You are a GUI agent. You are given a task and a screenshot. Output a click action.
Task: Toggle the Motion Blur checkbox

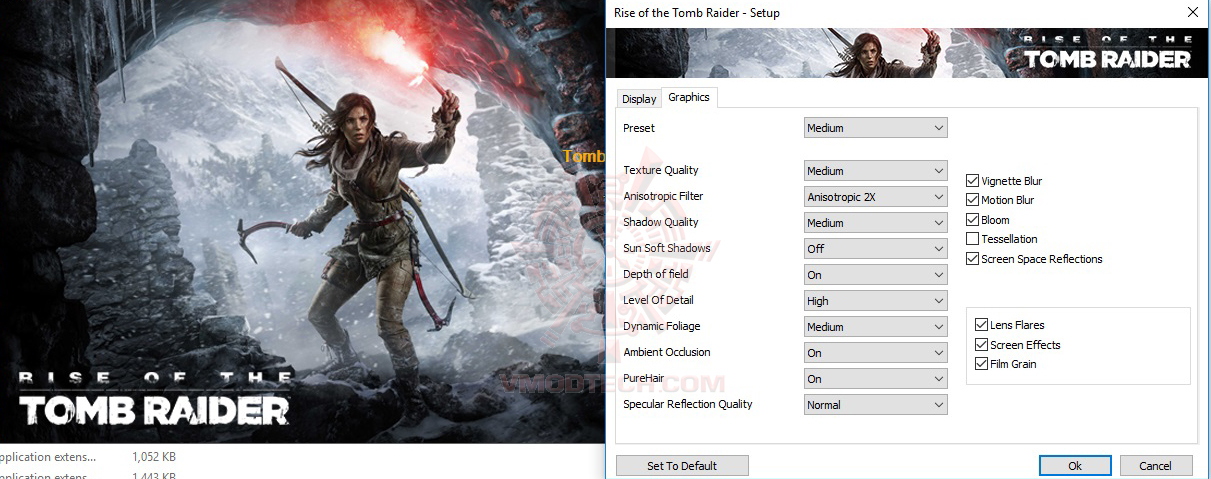pos(973,200)
